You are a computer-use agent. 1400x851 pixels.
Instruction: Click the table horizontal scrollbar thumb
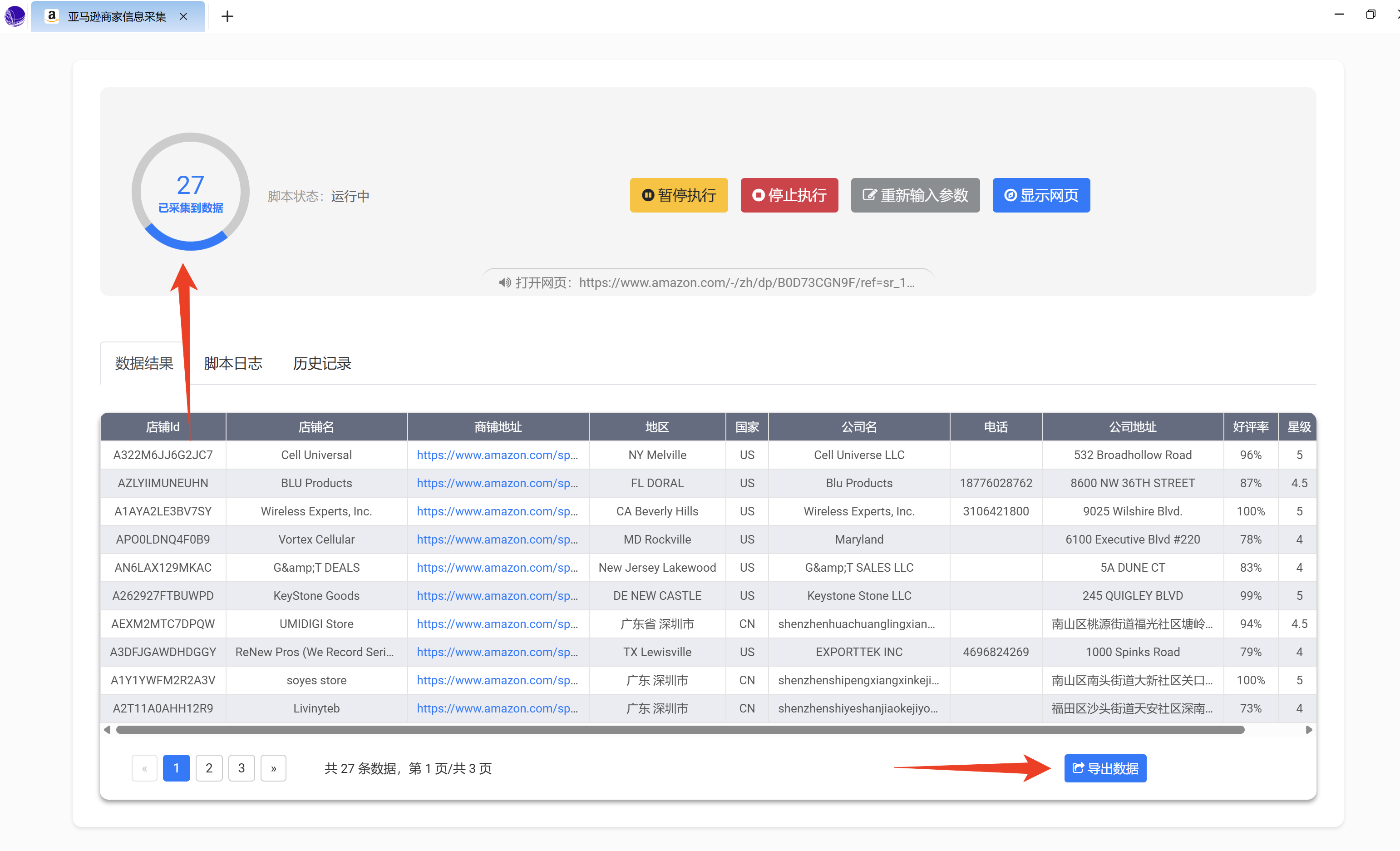[x=680, y=729]
